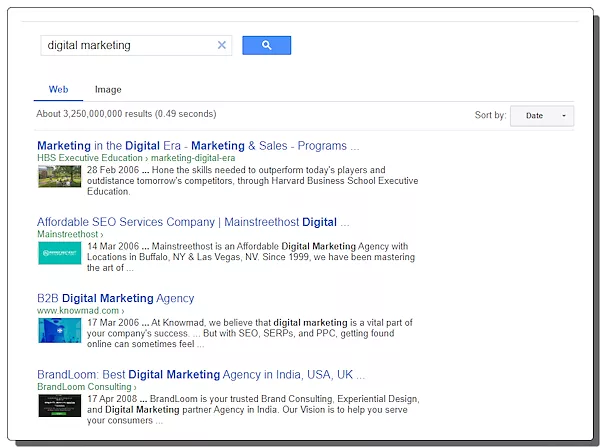The height and width of the screenshot is (447, 600).
Task: Click the blue magnifier search button
Action: 266,45
